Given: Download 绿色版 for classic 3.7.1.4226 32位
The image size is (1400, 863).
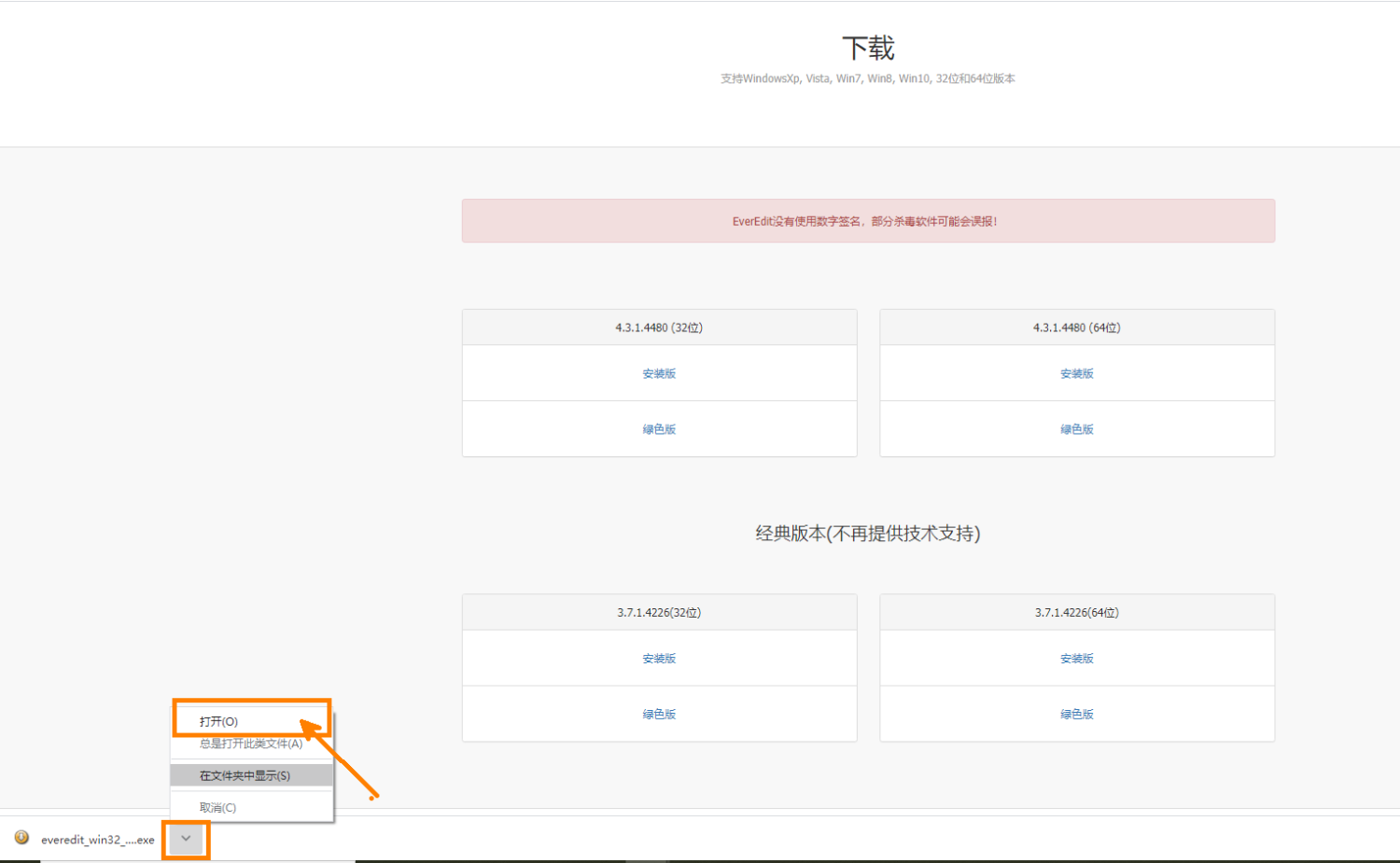Looking at the screenshot, I should (x=659, y=714).
